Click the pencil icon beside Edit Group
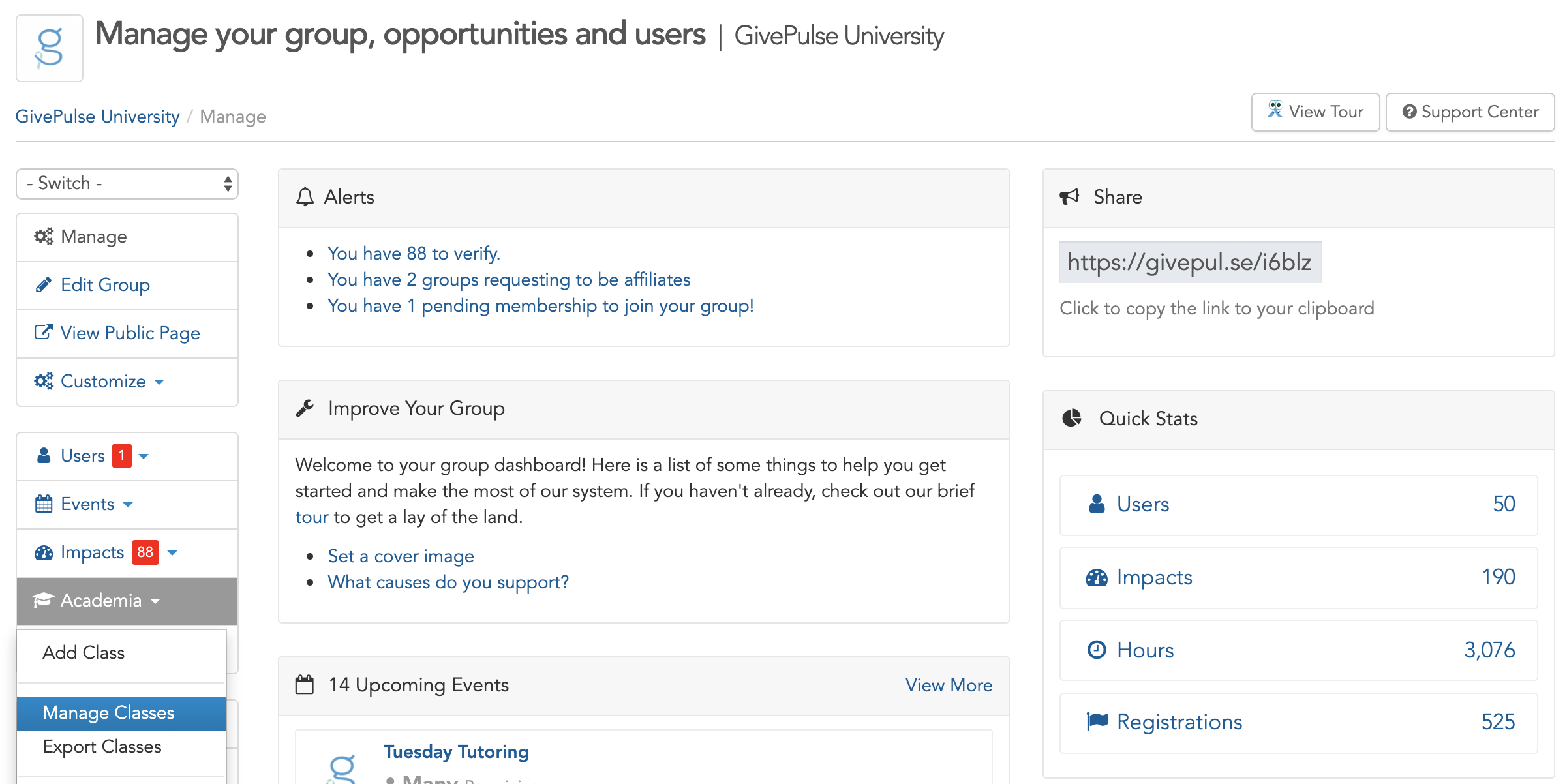 coord(44,284)
